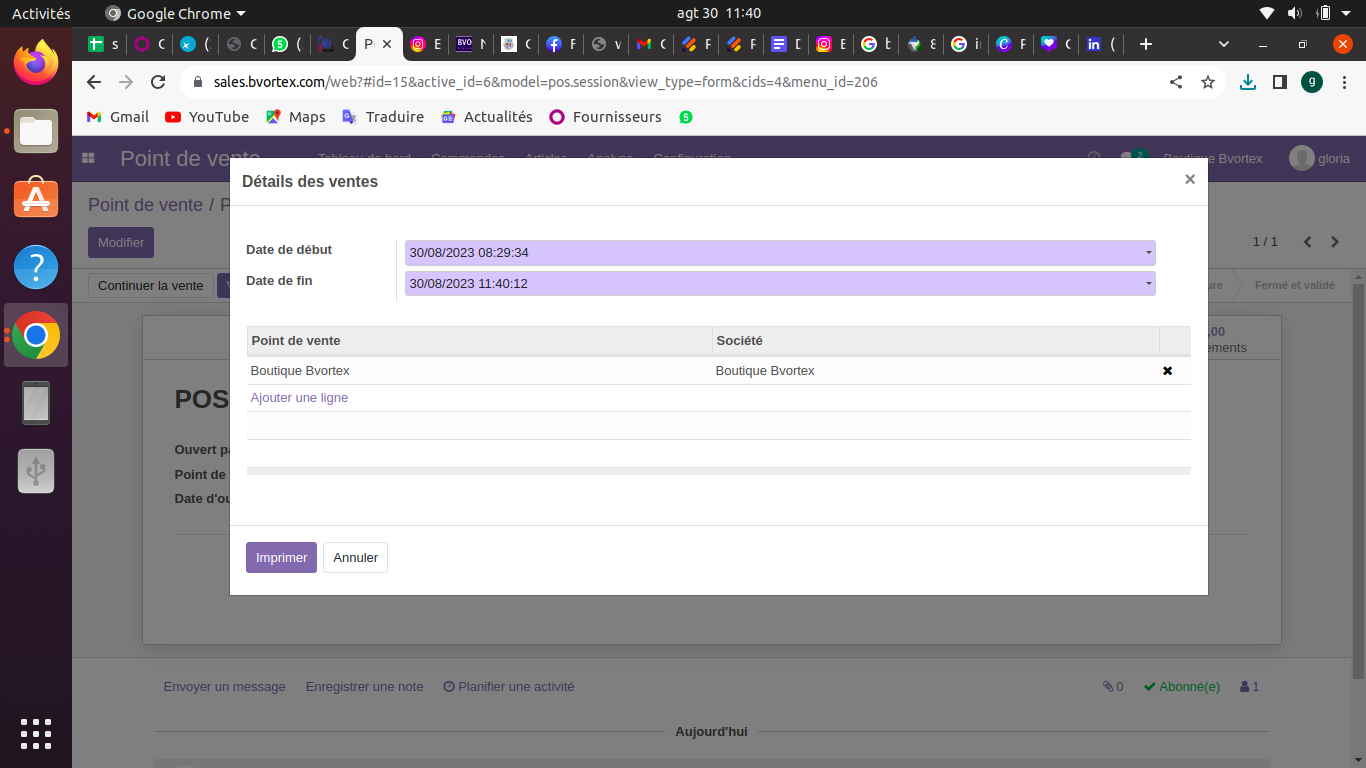Click the Date de début input field

coord(770,253)
